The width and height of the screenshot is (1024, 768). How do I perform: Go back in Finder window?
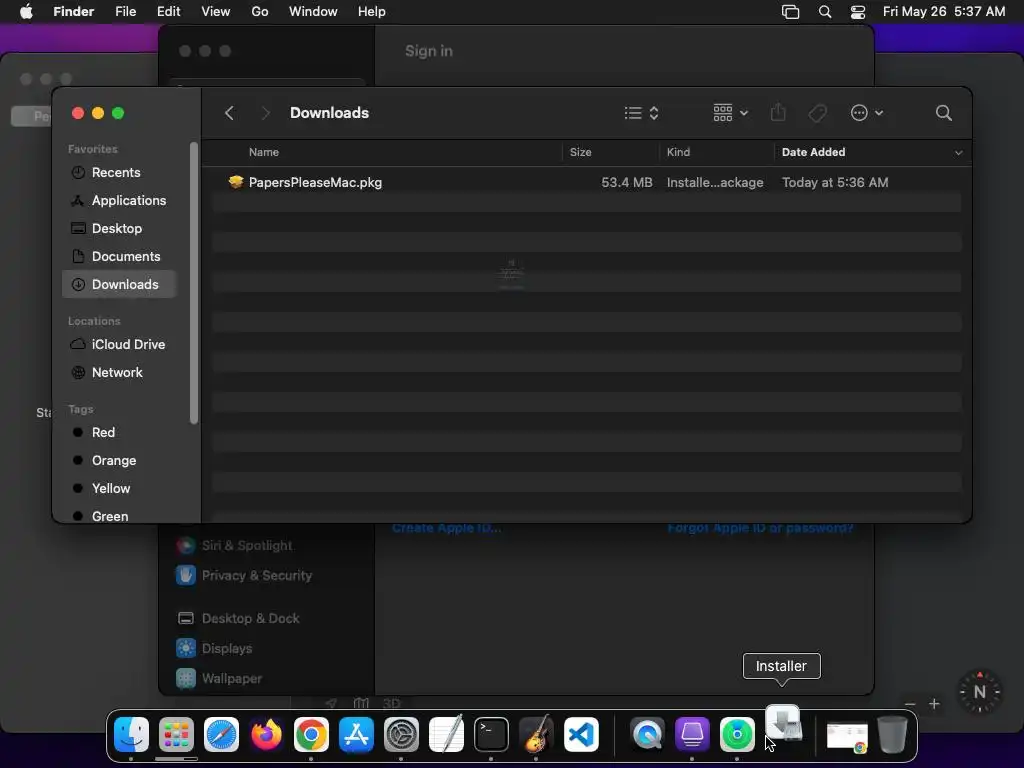[x=229, y=113]
